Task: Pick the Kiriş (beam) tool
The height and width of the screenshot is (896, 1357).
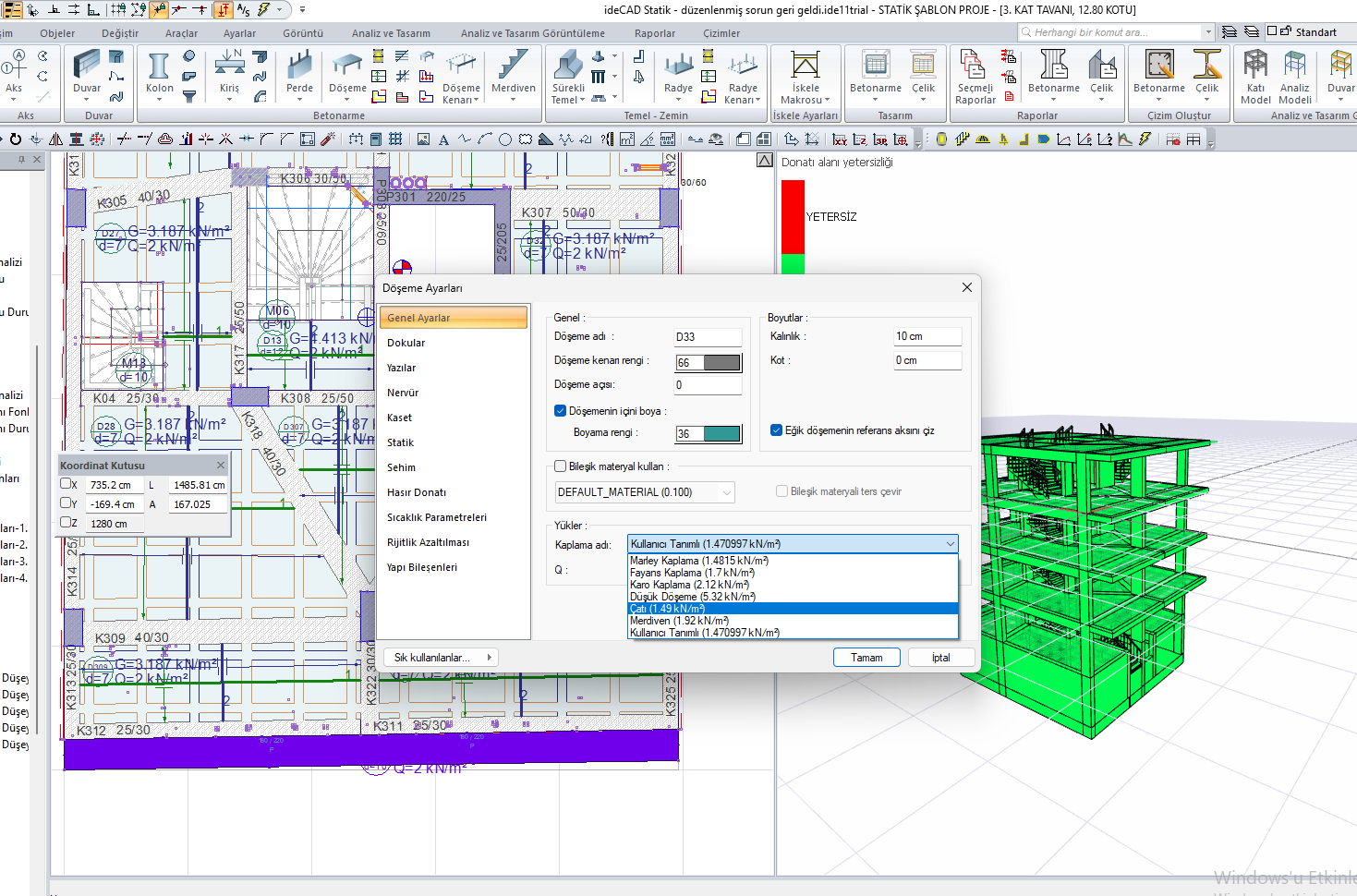Action: coord(229,74)
